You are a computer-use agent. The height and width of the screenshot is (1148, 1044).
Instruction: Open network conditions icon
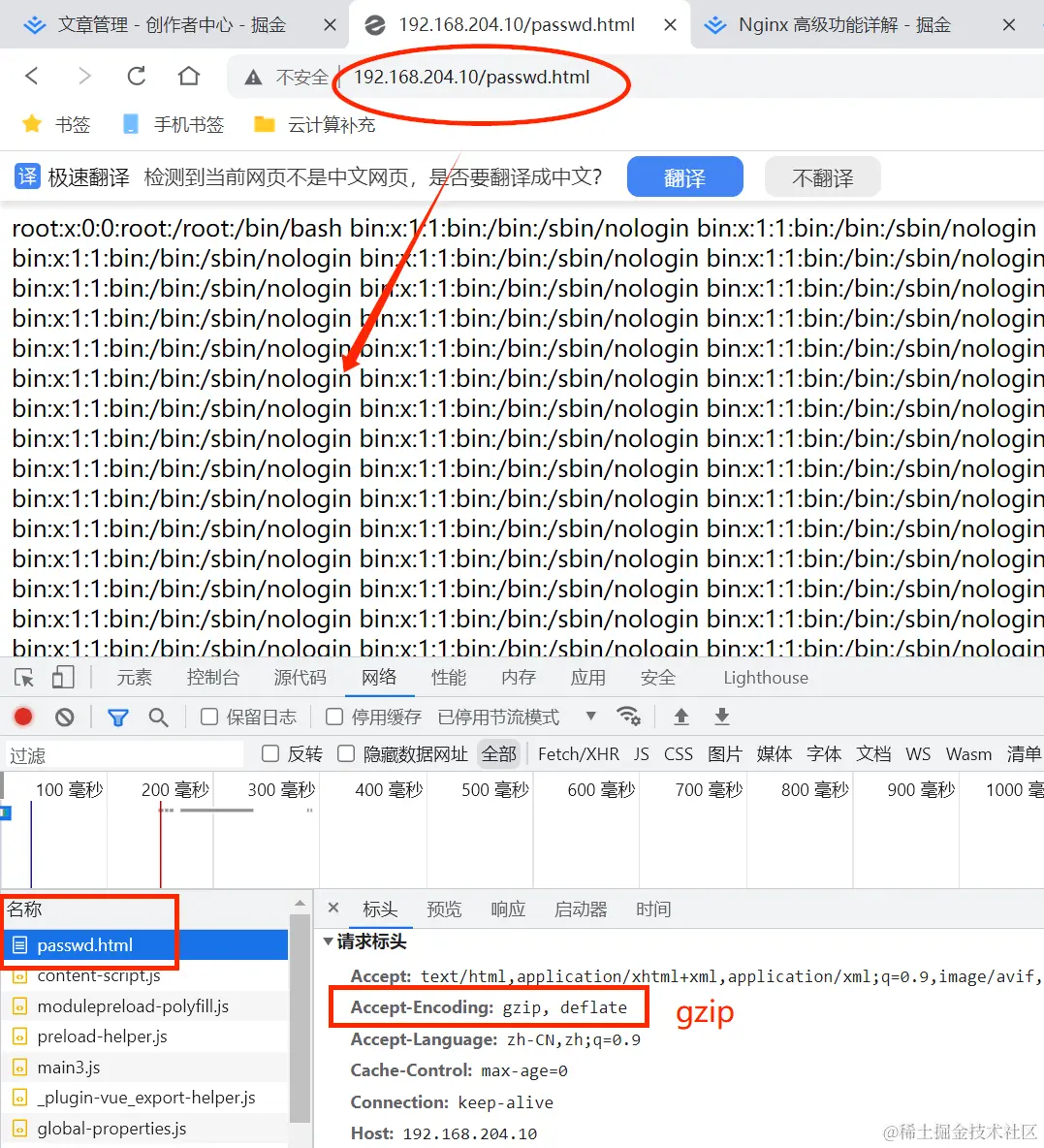coord(629,717)
